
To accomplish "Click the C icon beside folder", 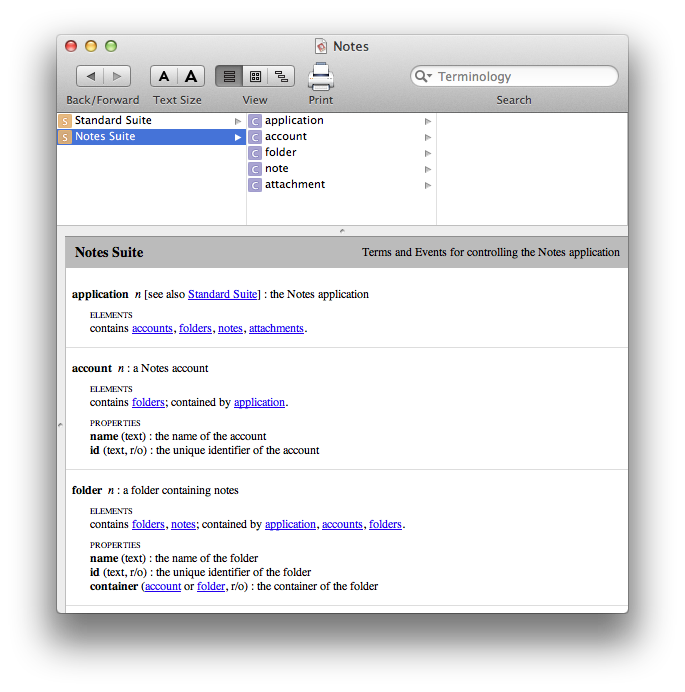I will tap(255, 153).
